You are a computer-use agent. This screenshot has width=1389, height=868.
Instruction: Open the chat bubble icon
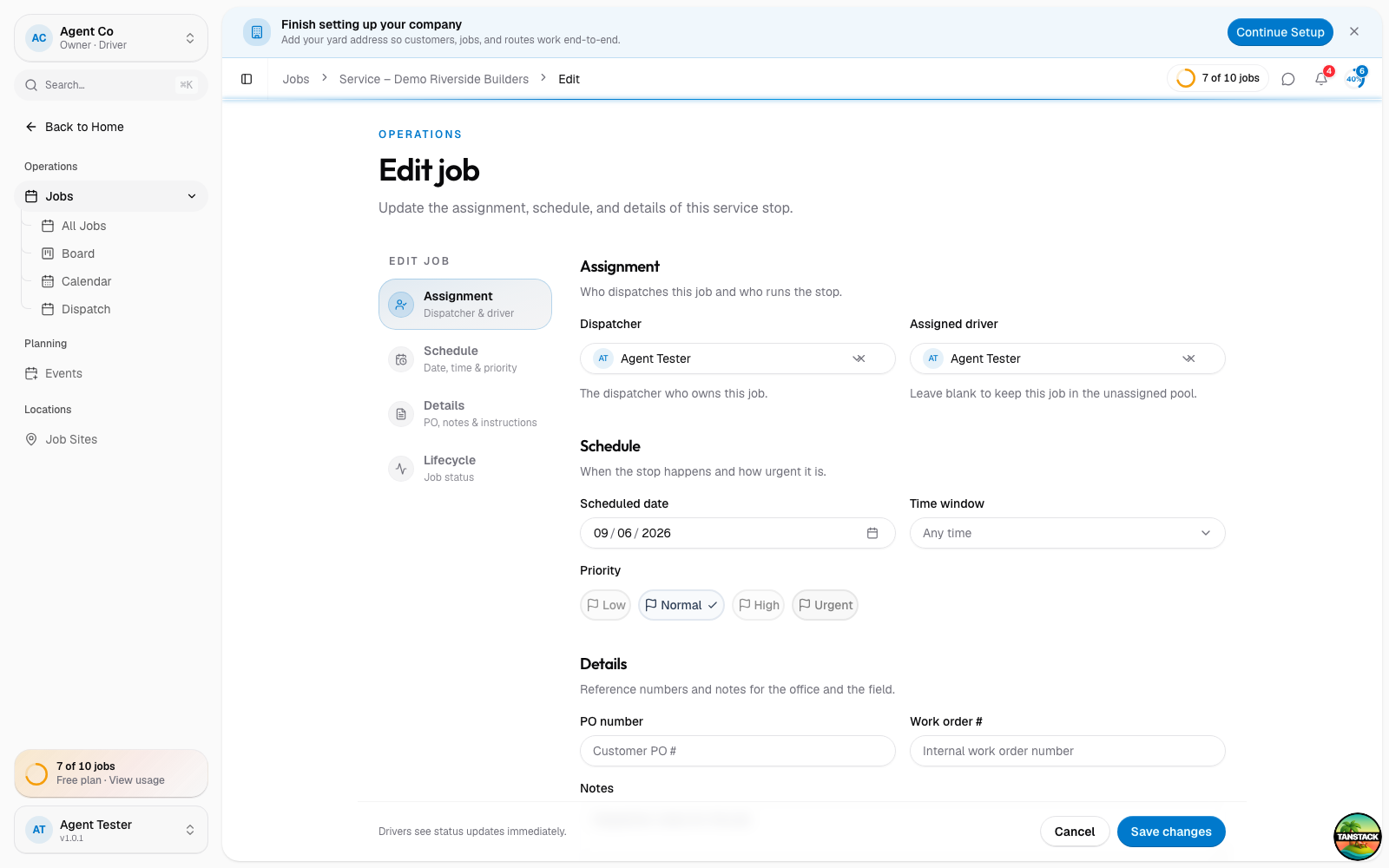tap(1288, 79)
